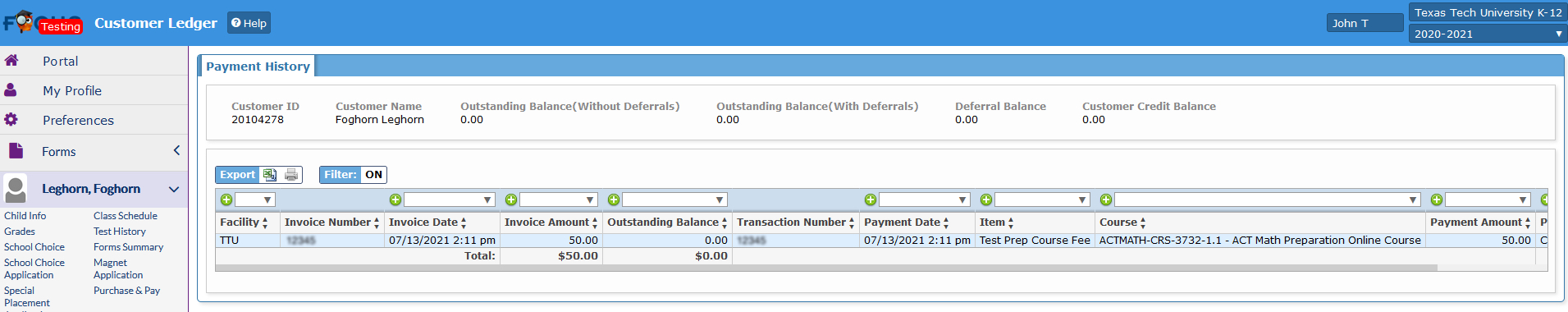Open the Payment Date filter dropdown
The height and width of the screenshot is (312, 1568).
pyautogui.click(x=925, y=200)
